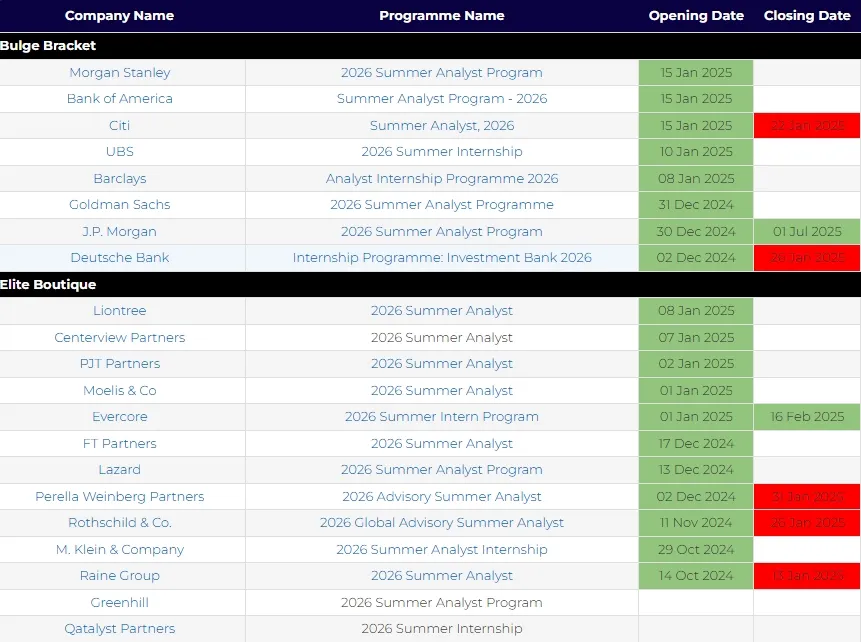Select Centerview's '07 Jan 2025' opening date
Image resolution: width=861 pixels, height=642 pixels.
(696, 338)
